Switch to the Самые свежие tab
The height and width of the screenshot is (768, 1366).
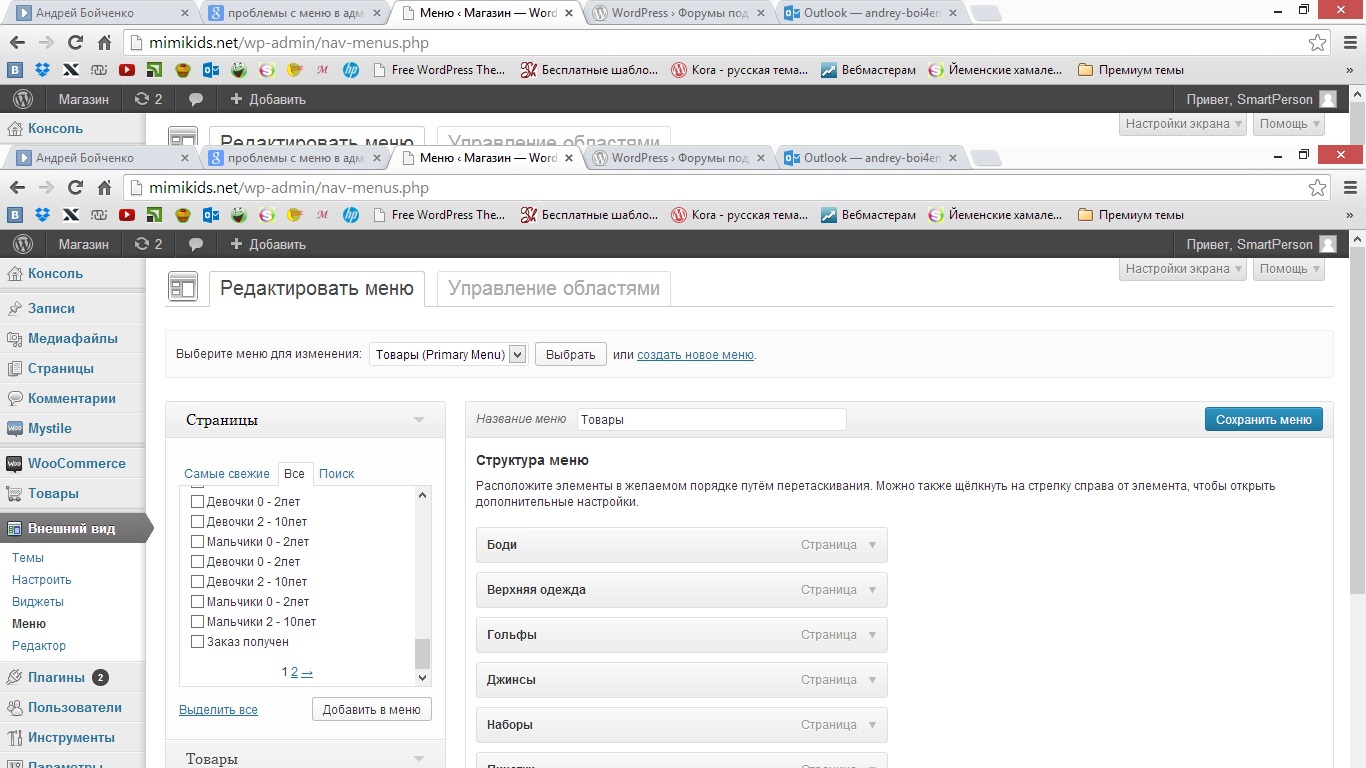click(x=227, y=474)
